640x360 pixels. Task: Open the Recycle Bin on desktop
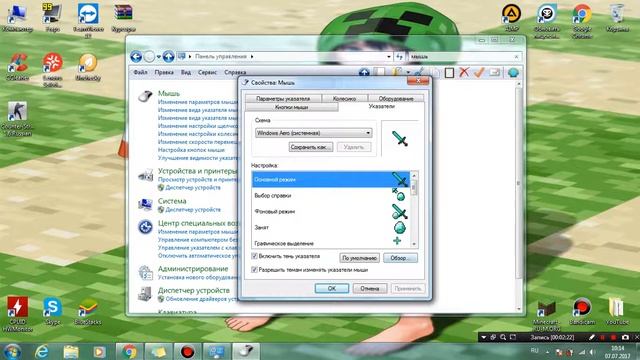pyautogui.click(x=617, y=18)
